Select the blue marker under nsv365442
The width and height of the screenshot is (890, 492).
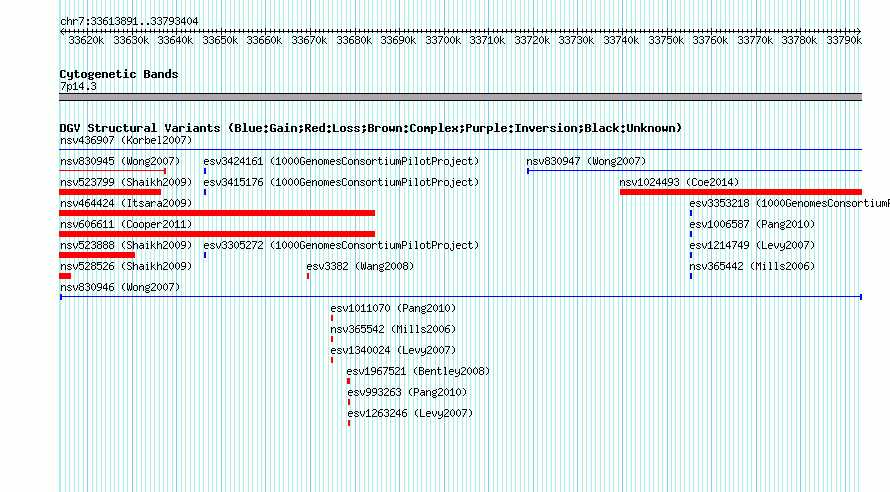click(691, 276)
